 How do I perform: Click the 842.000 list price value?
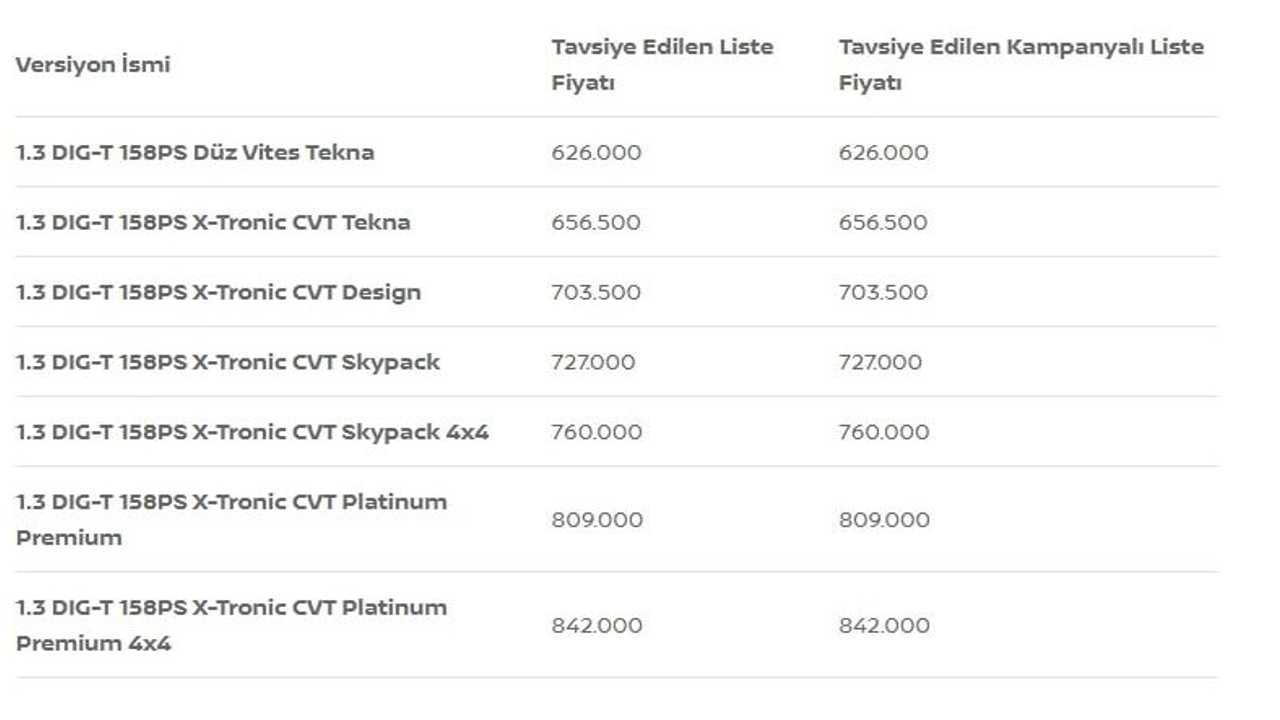tap(597, 625)
